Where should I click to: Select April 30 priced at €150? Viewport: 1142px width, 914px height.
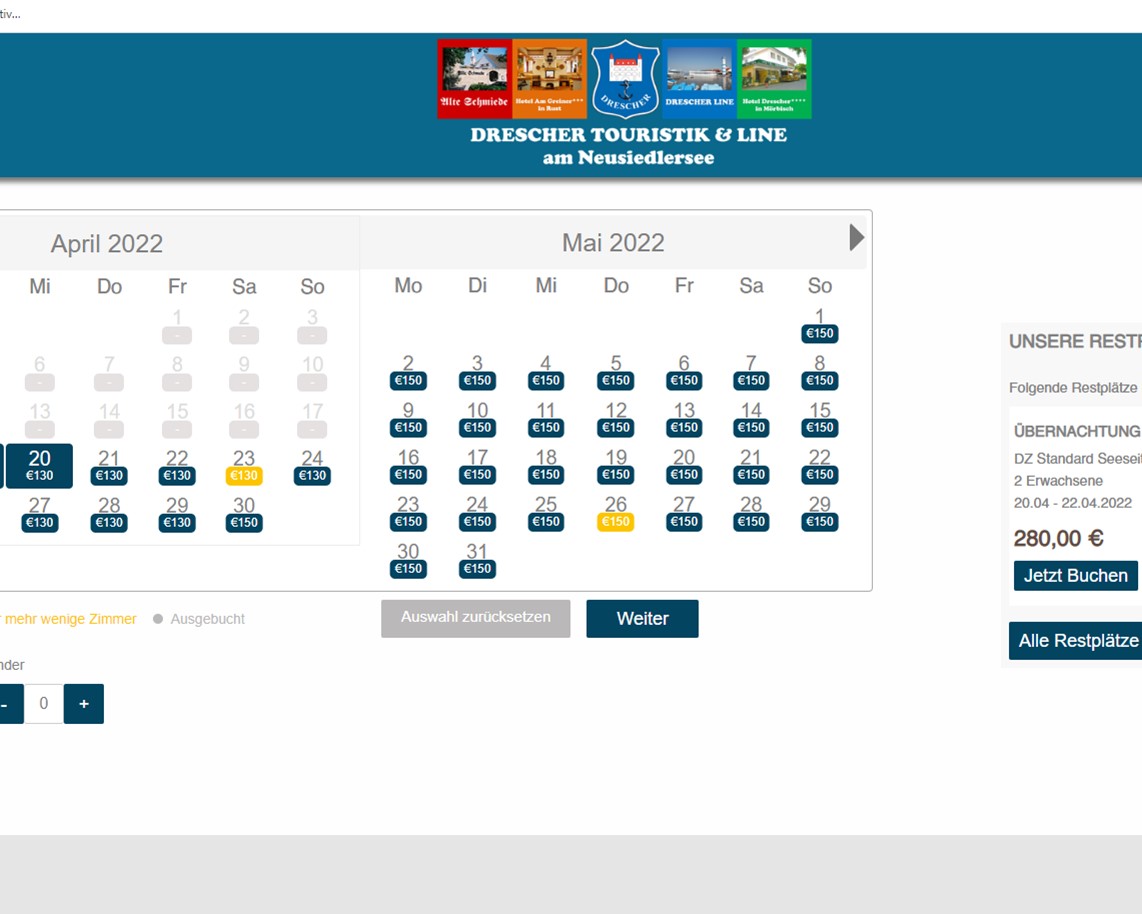coord(244,513)
